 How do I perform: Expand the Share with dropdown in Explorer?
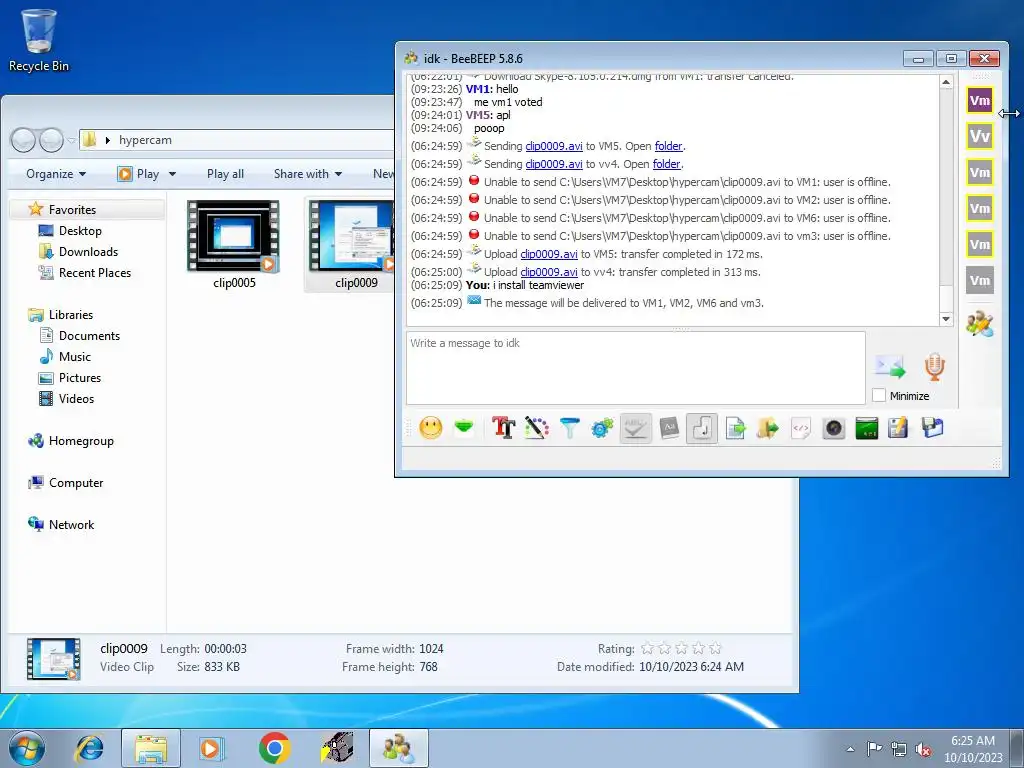[308, 174]
